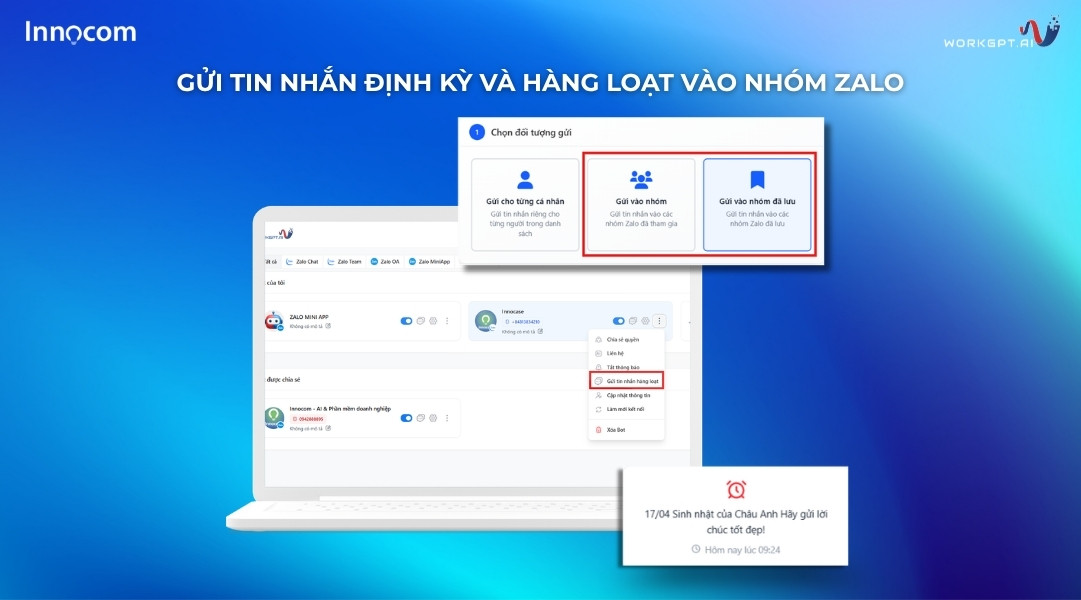
Task: Select 'Làm mới kết nối' menu entry
Action: click(626, 409)
